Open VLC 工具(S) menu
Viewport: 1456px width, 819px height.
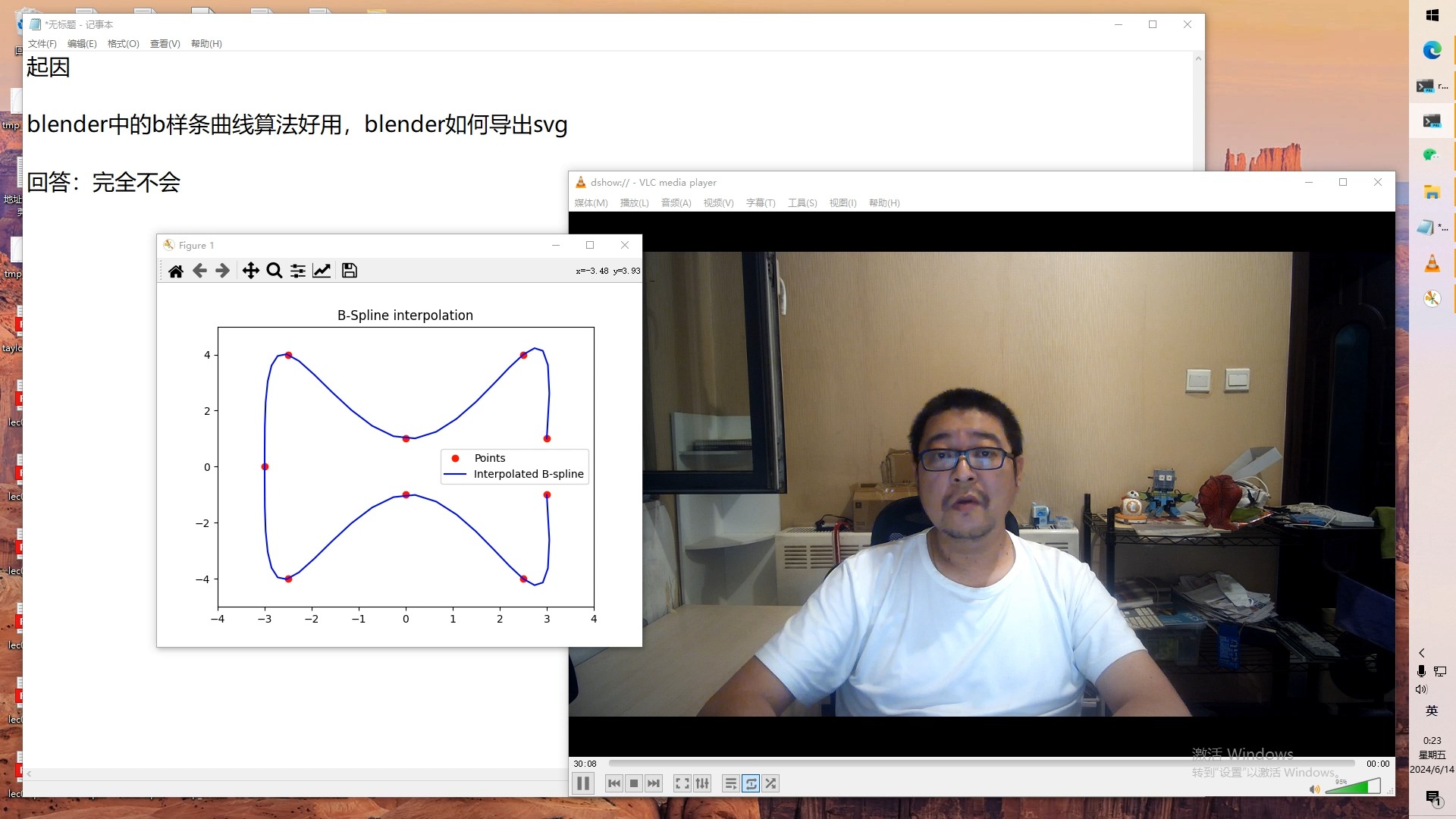(x=802, y=203)
